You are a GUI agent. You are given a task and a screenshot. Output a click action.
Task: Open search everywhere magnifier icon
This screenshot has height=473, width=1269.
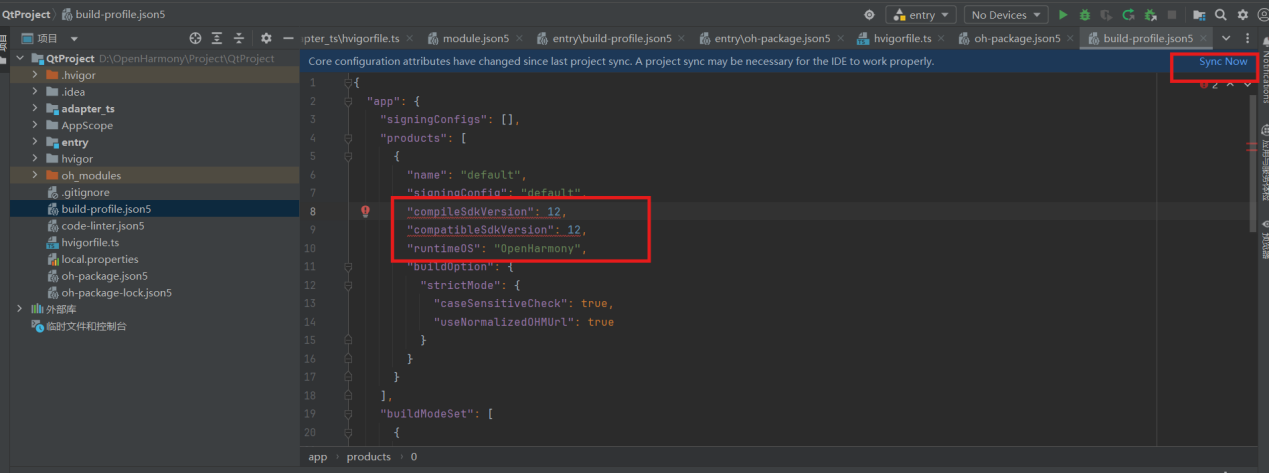[1221, 15]
